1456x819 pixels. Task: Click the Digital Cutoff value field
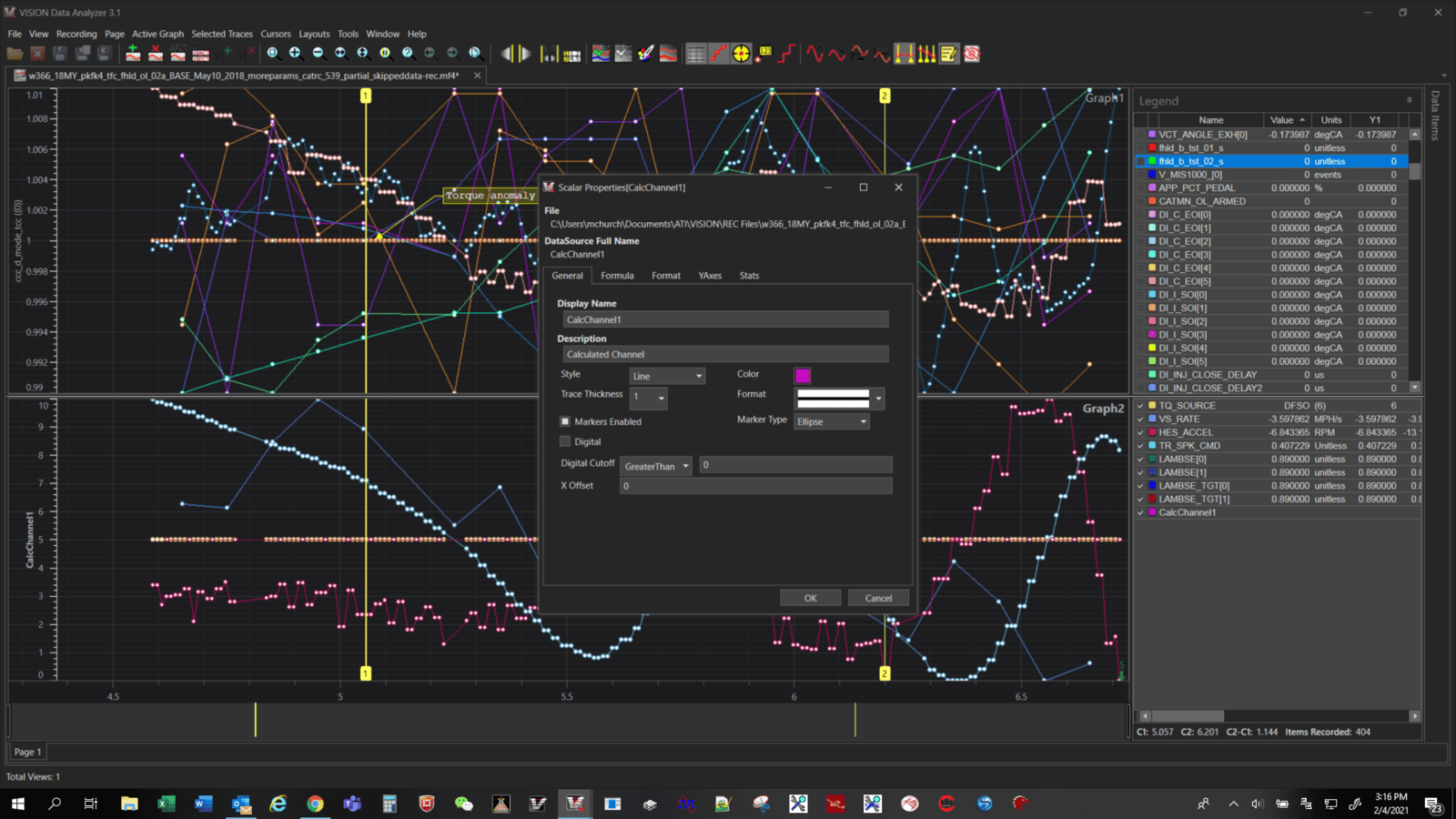click(795, 465)
